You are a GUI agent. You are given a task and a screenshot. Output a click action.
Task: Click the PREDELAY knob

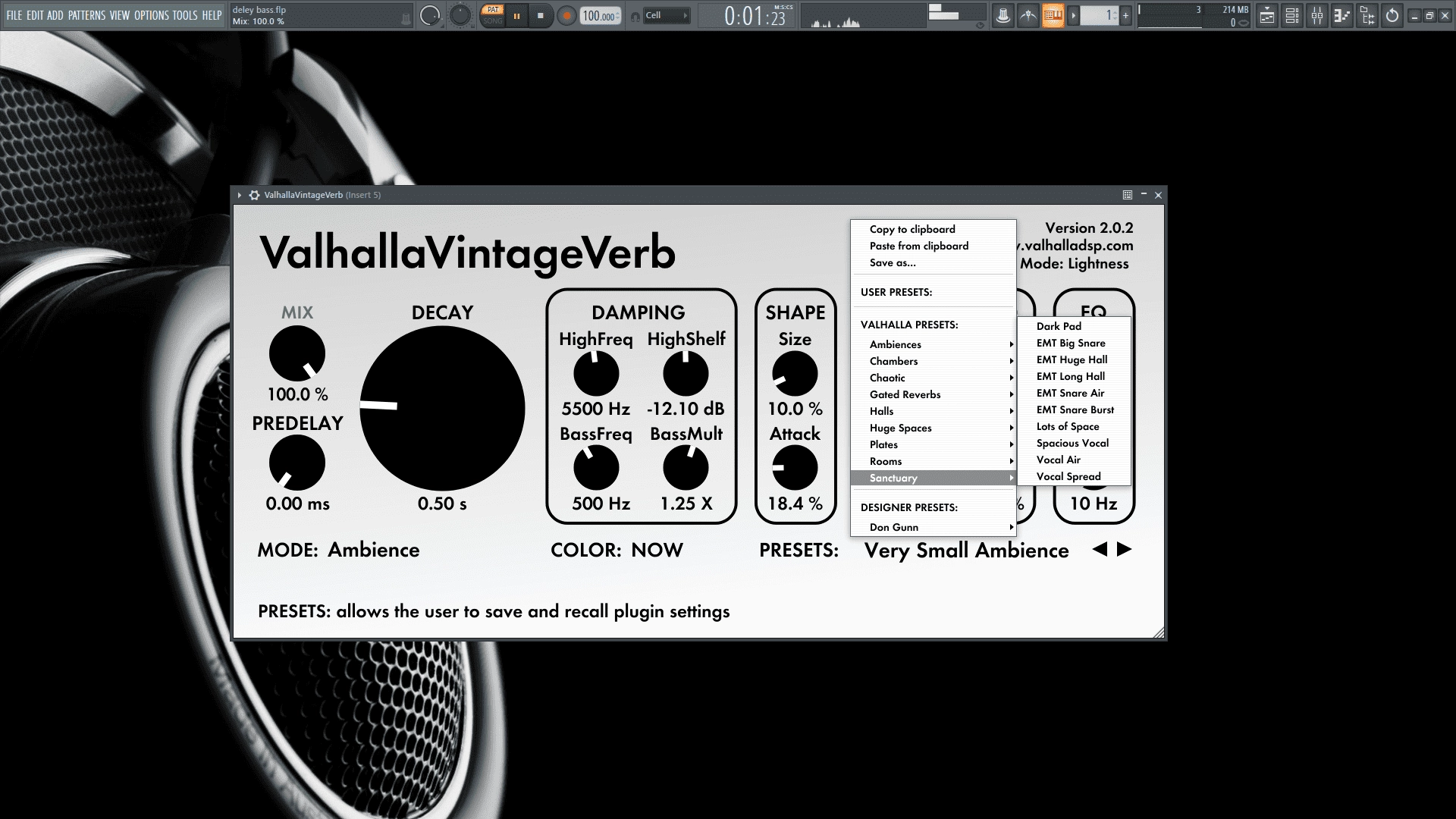(297, 463)
